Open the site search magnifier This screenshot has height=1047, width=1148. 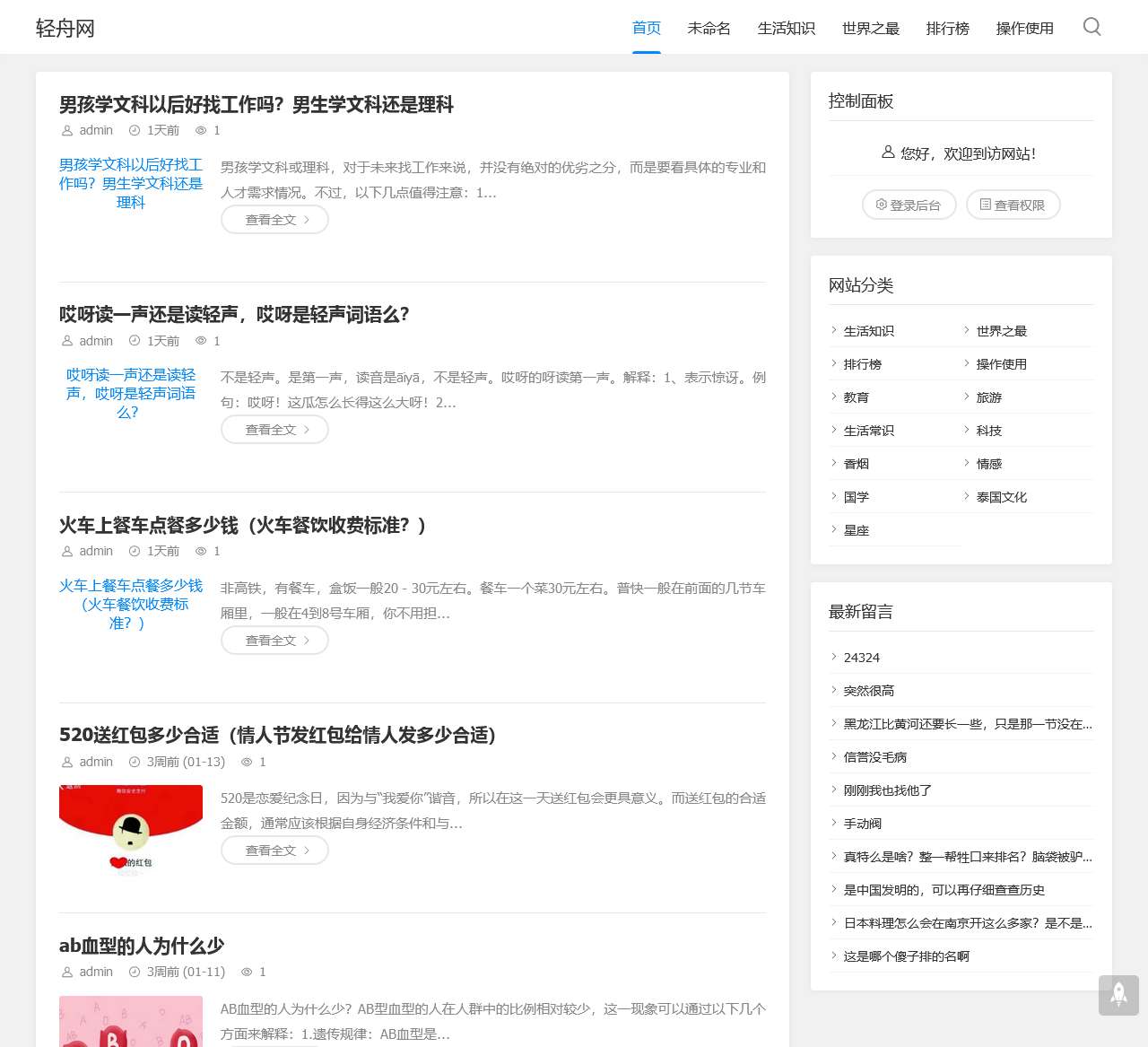1091,27
